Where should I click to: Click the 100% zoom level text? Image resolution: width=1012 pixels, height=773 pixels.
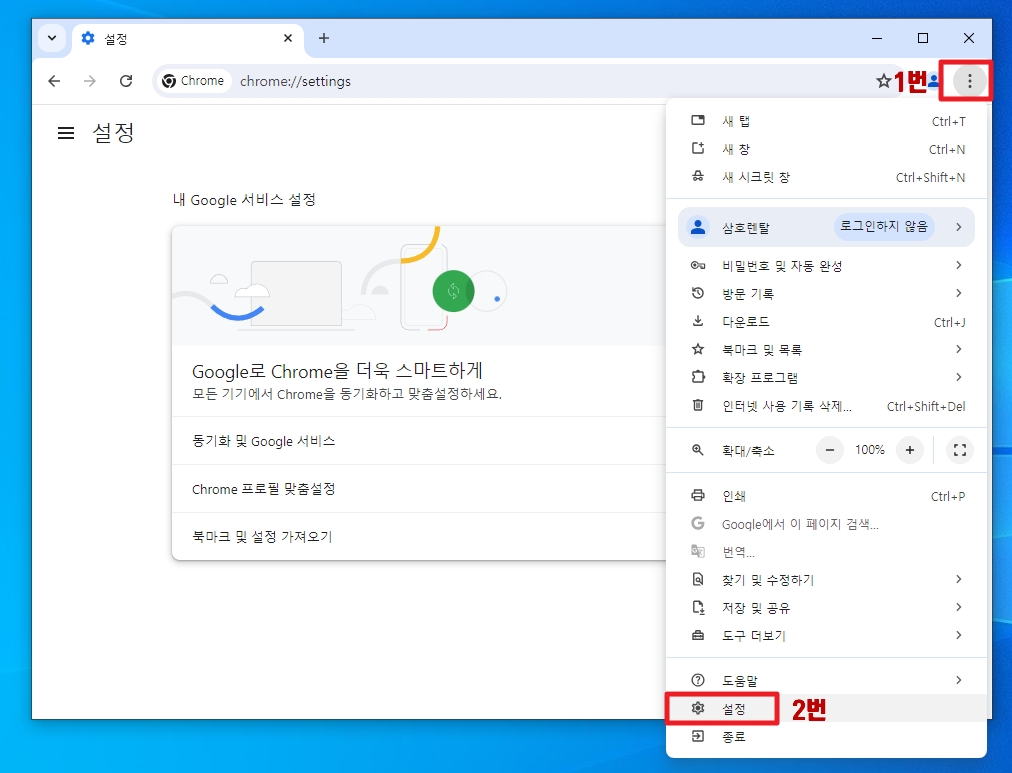pos(869,450)
